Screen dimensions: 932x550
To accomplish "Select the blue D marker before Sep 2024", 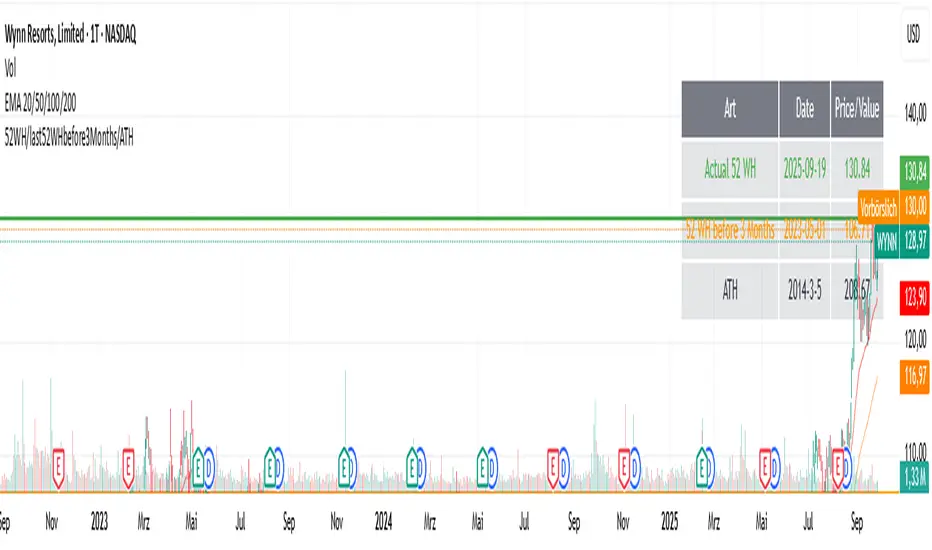I will pyautogui.click(x=563, y=468).
